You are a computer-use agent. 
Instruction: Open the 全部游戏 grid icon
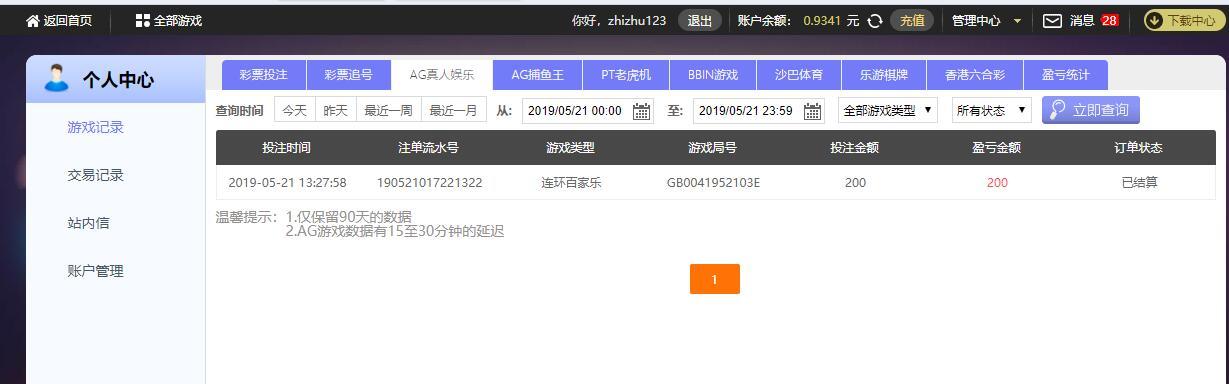click(x=142, y=20)
